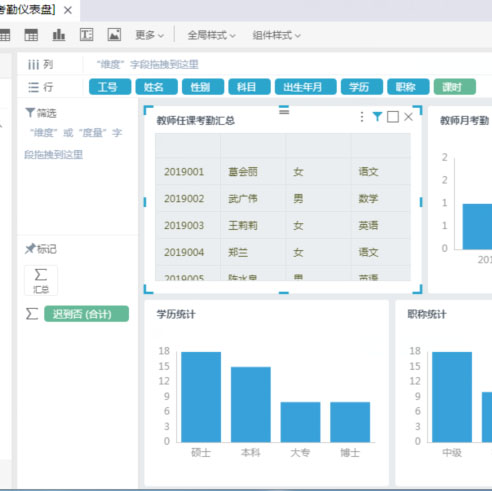The height and width of the screenshot is (491, 492).
Task: Open the 组件样式 dropdown
Action: (276, 35)
